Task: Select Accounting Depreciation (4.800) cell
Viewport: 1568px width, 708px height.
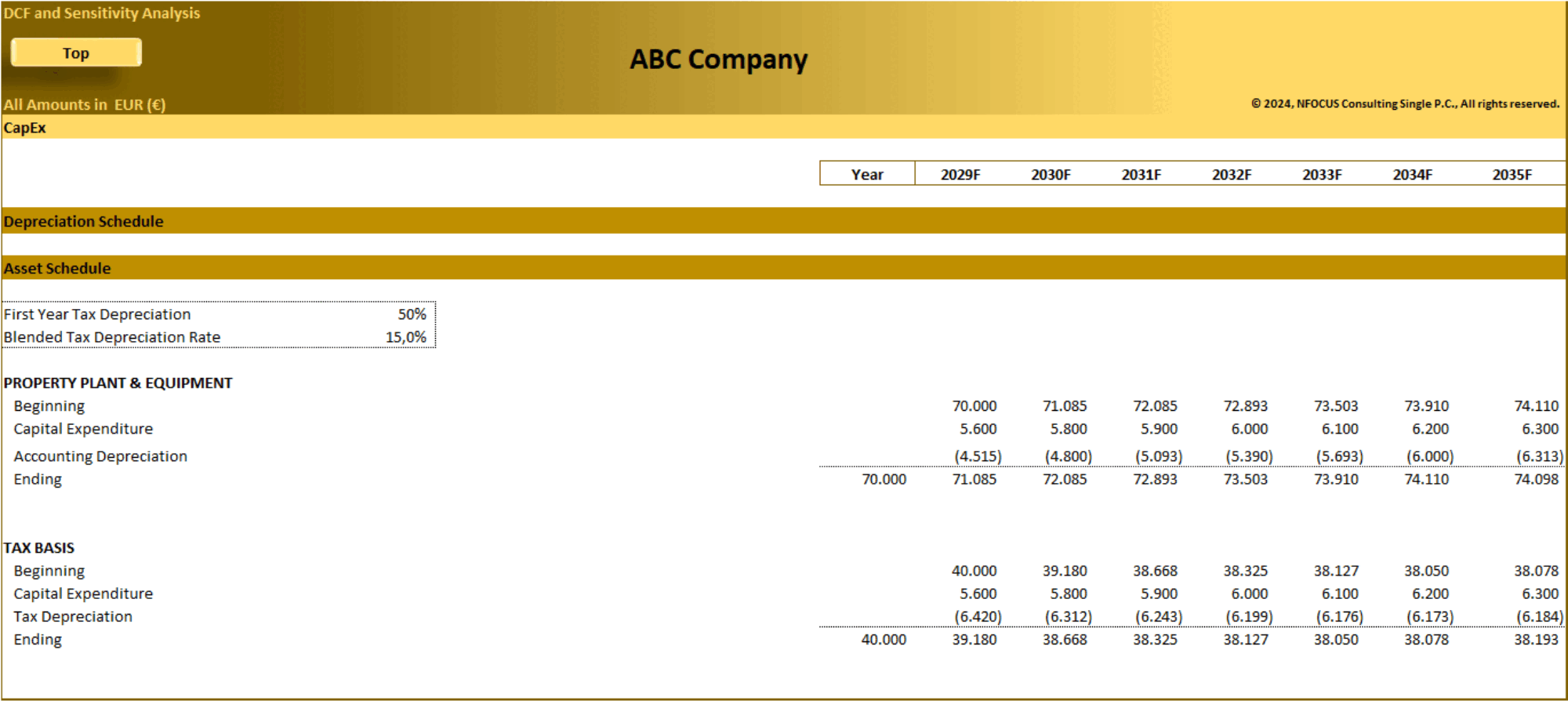Action: 1068,456
